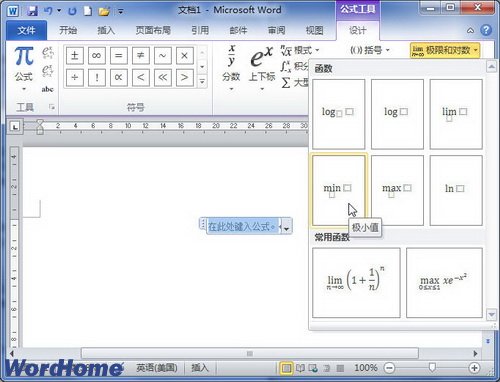Click the equation placeholder 在此处键入公式
The image size is (500, 382).
click(242, 227)
